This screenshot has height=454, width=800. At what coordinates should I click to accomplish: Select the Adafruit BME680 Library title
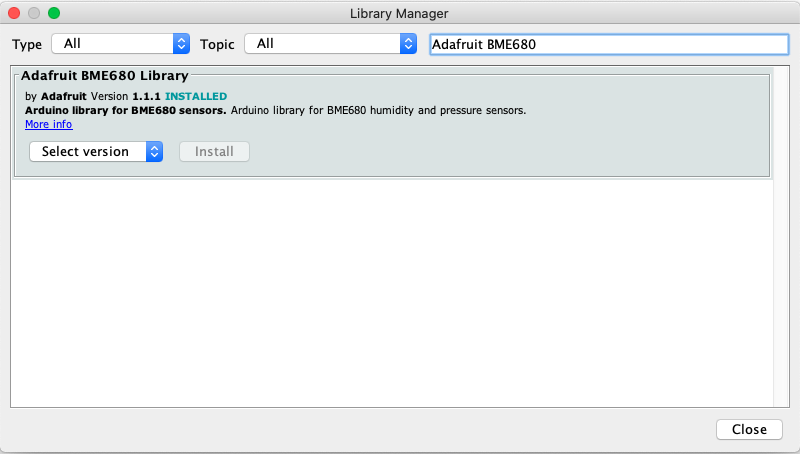(x=105, y=75)
